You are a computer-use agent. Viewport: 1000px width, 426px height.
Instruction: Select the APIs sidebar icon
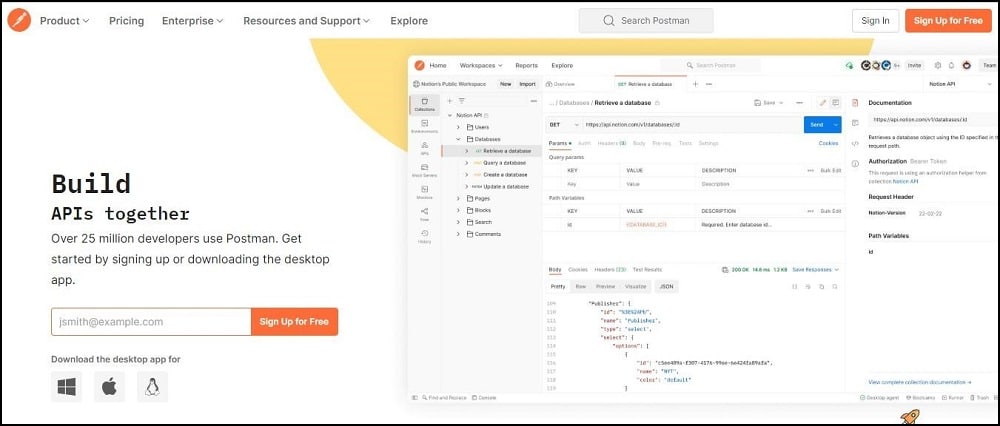(425, 149)
